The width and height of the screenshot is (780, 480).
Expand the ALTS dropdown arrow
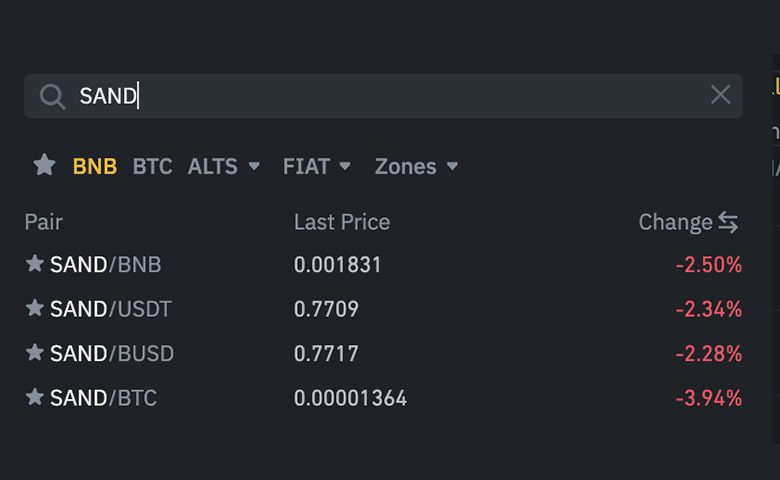(x=254, y=166)
